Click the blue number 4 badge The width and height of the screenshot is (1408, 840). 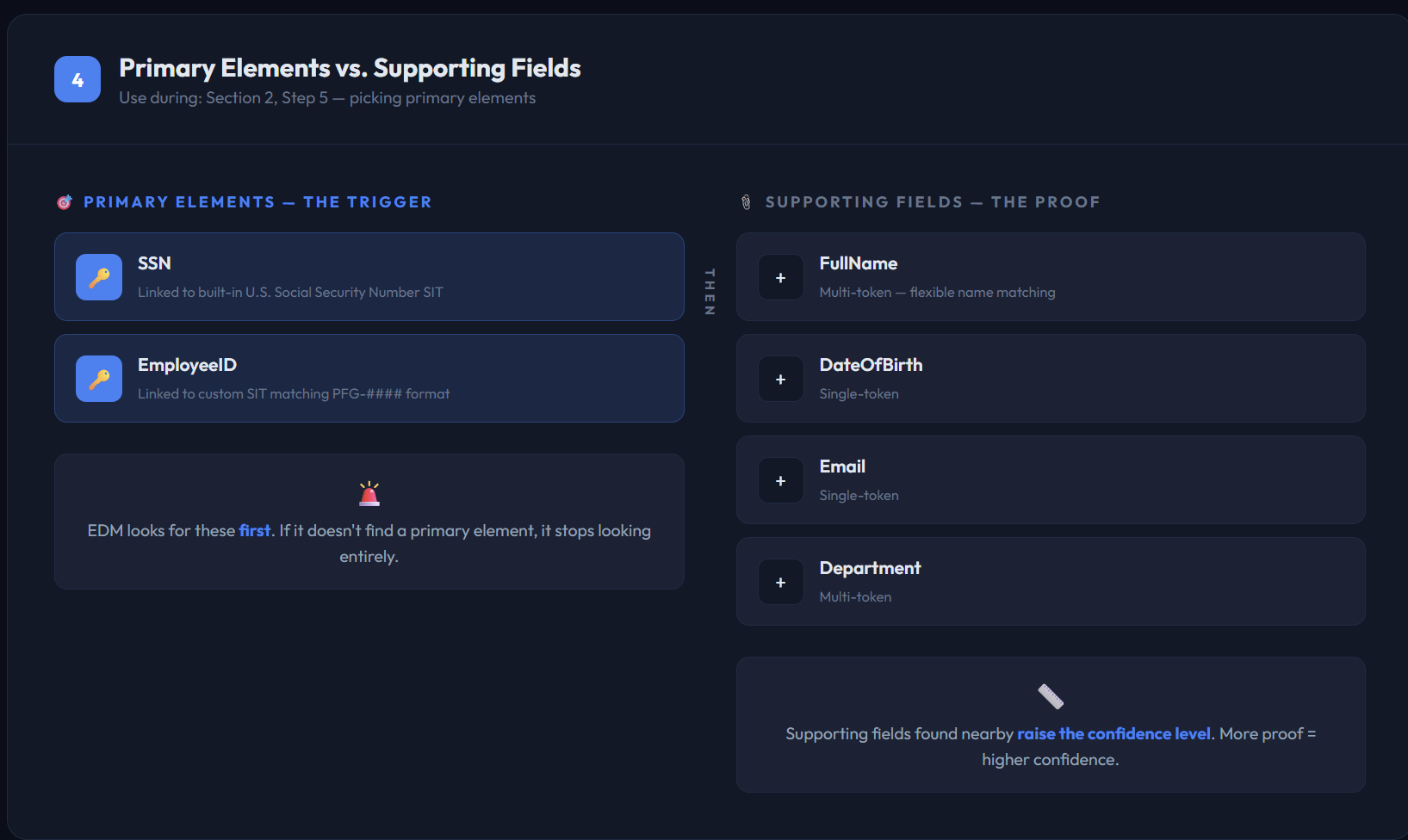point(78,79)
